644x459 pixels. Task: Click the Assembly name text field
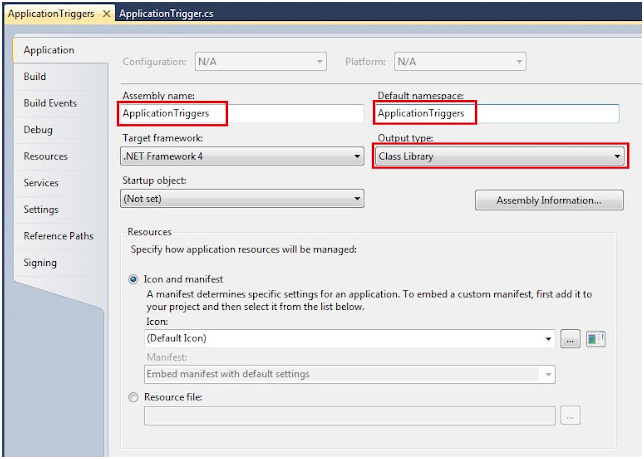tap(241, 114)
